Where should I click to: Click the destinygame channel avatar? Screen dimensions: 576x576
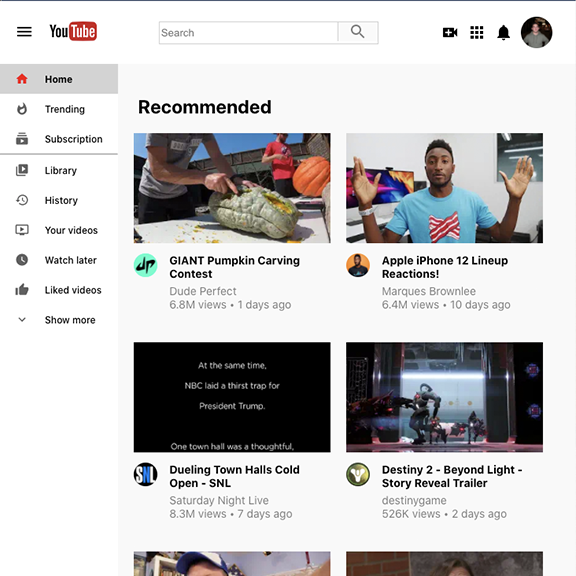[358, 474]
